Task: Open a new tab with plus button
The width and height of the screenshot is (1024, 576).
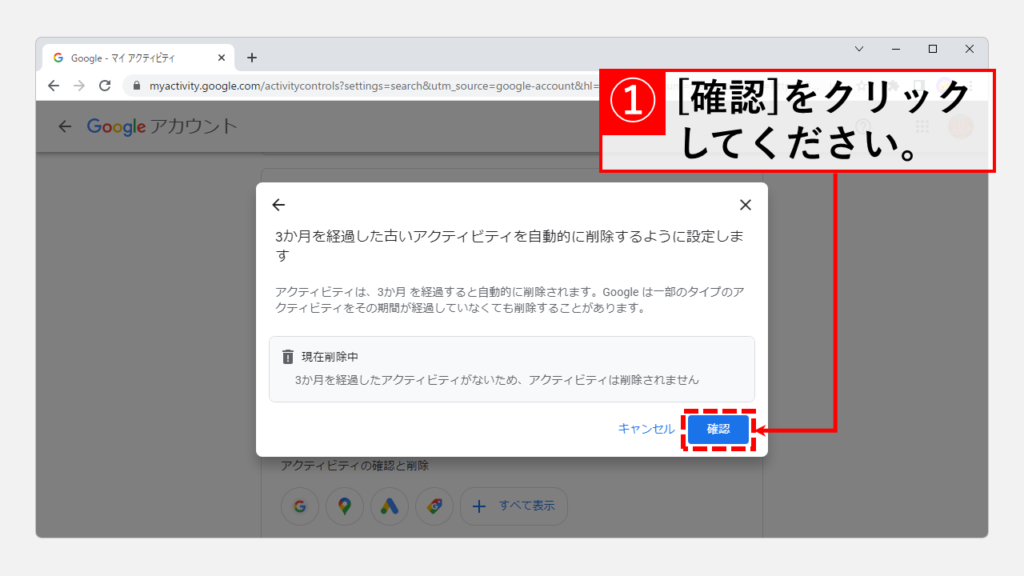Action: (251, 57)
